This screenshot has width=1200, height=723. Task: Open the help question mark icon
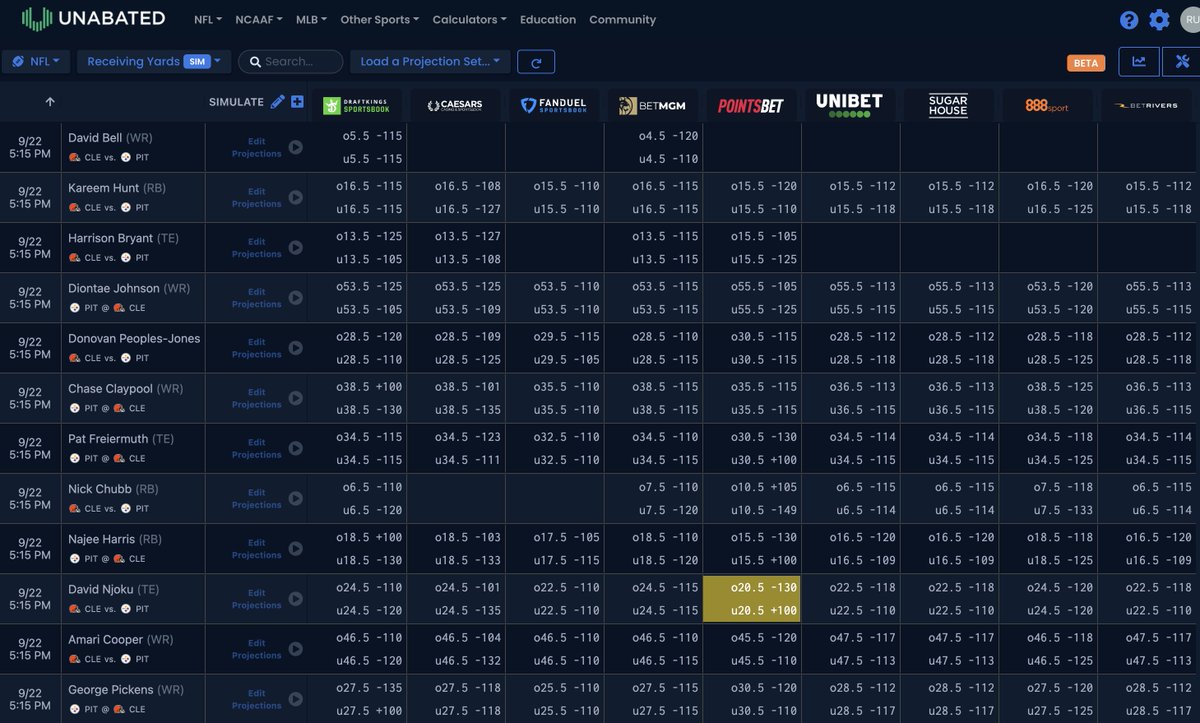coord(1129,20)
